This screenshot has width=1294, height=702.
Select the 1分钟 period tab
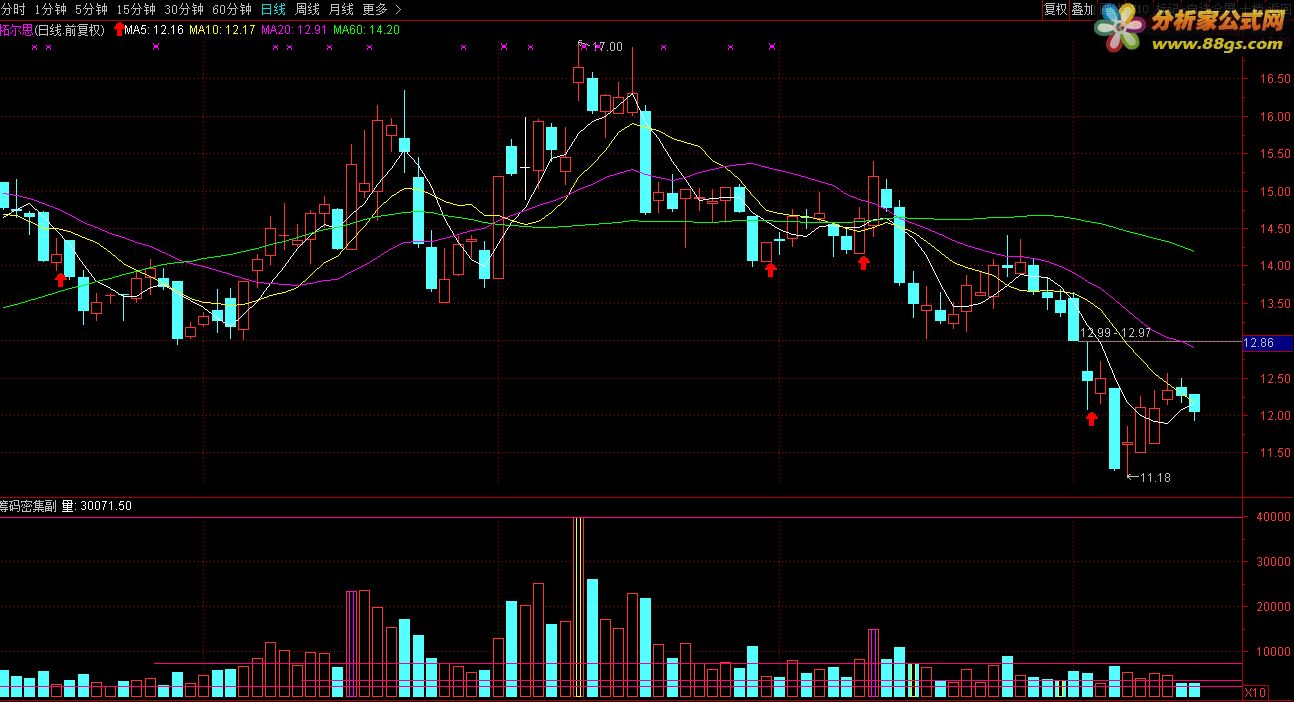50,9
